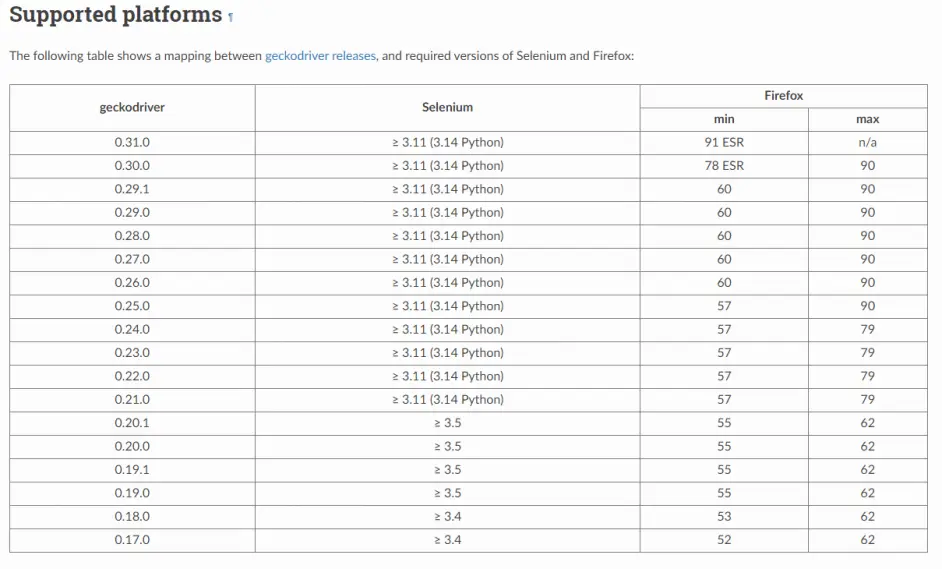Click '≥ 3.11 (3.14 Python)' in the 0.25.0 row

pyautogui.click(x=448, y=307)
